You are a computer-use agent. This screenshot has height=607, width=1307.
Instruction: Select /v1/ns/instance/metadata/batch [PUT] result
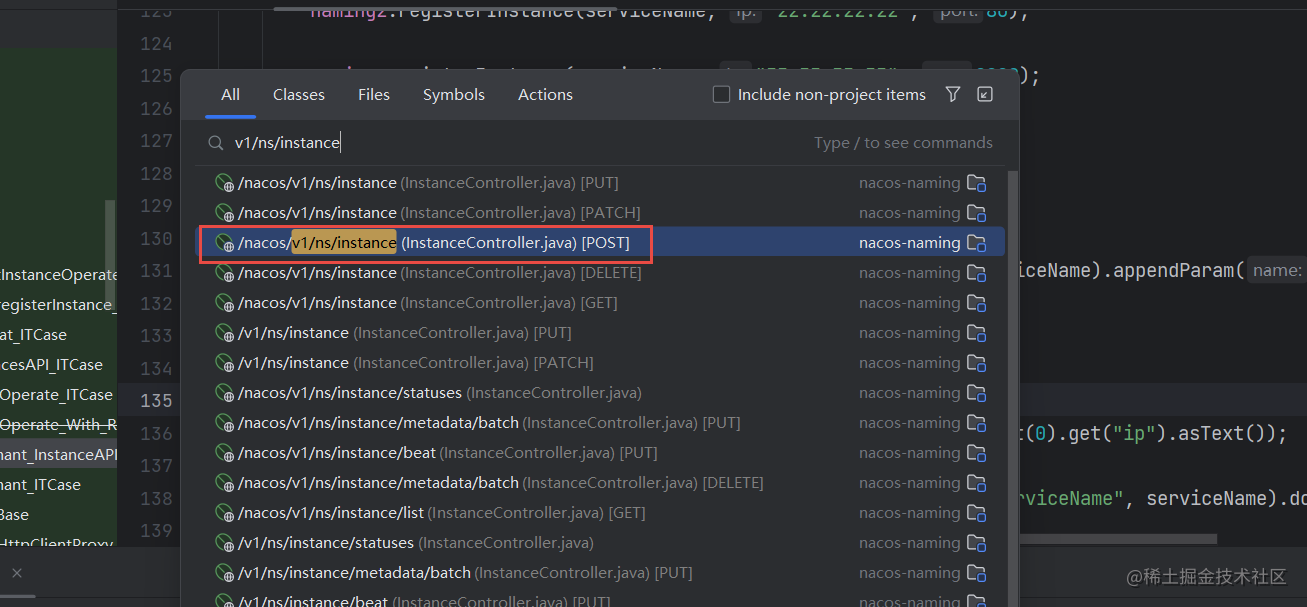(x=600, y=573)
